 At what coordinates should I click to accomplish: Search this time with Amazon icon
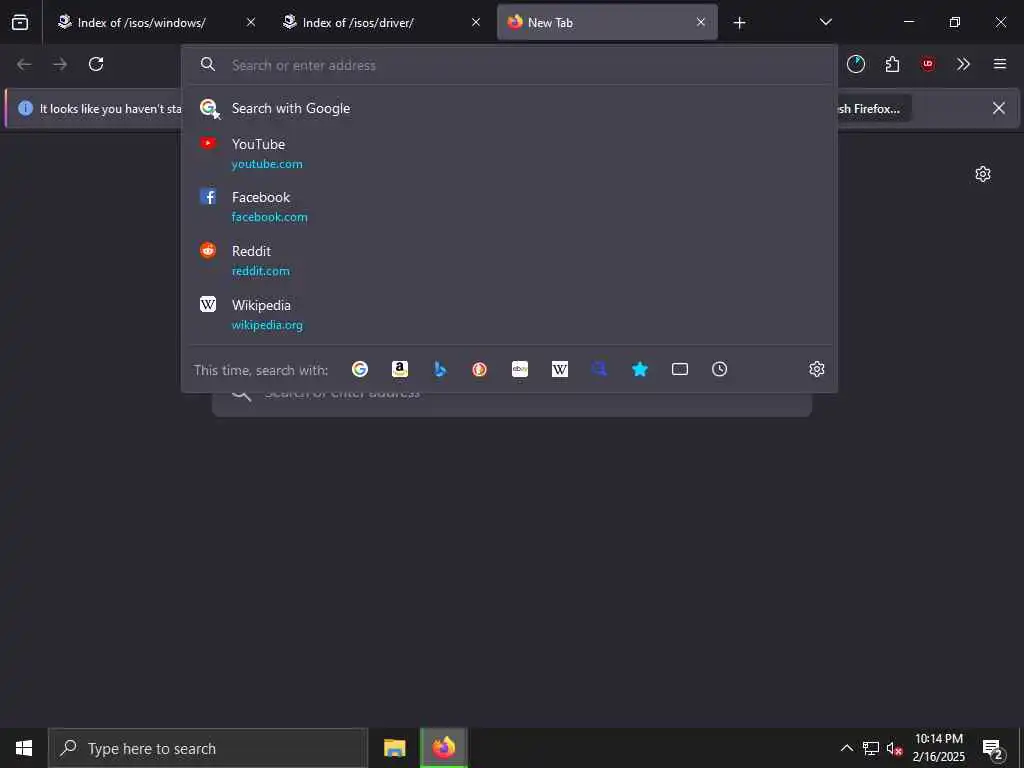coord(400,369)
